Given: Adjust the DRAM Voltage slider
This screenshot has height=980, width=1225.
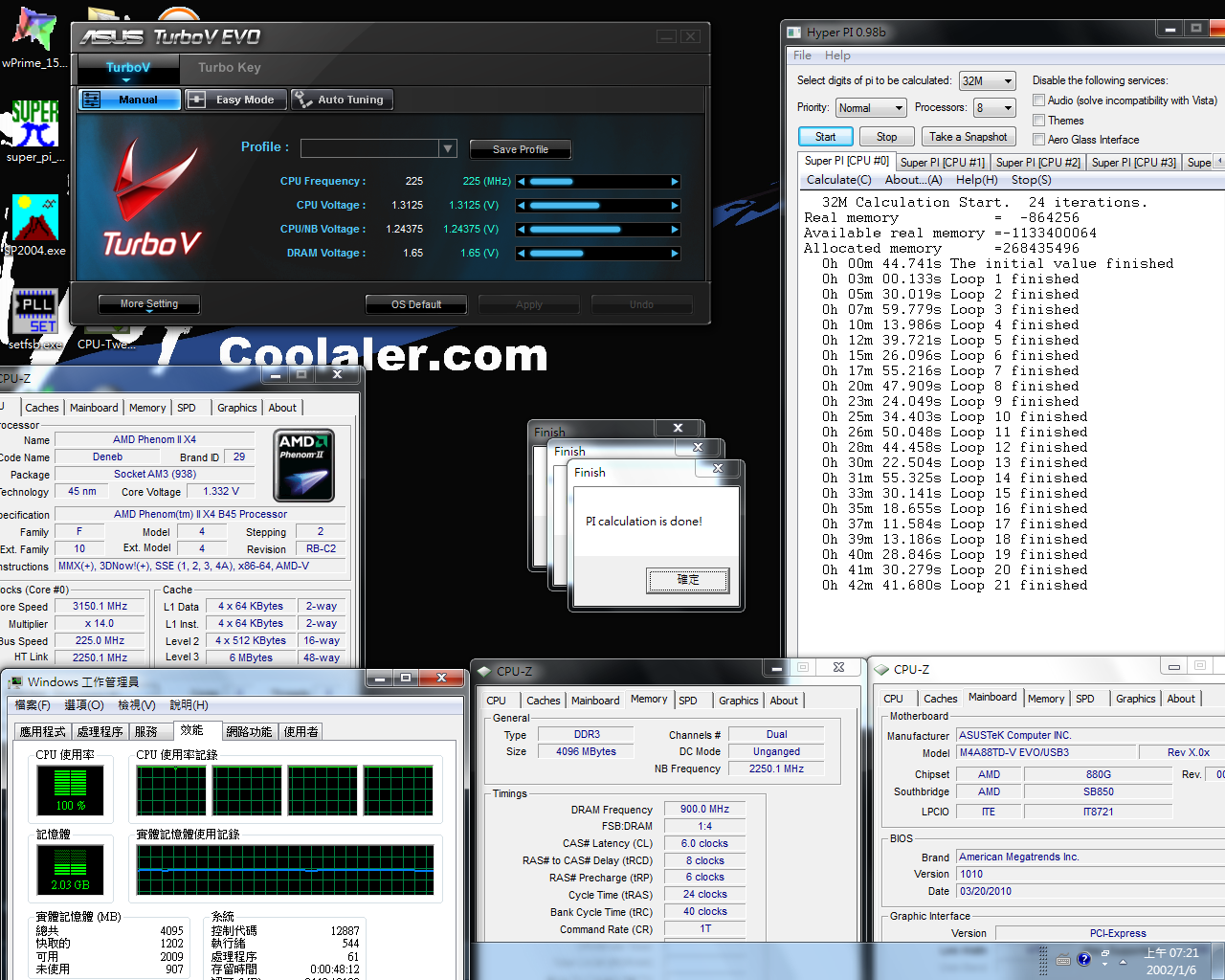Looking at the screenshot, I should tap(598, 253).
